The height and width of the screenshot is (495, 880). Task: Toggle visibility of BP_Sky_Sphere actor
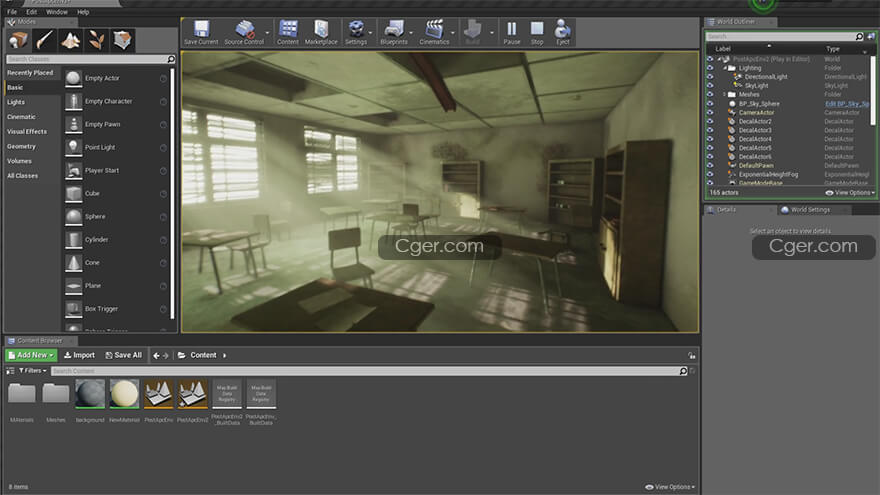[710, 104]
